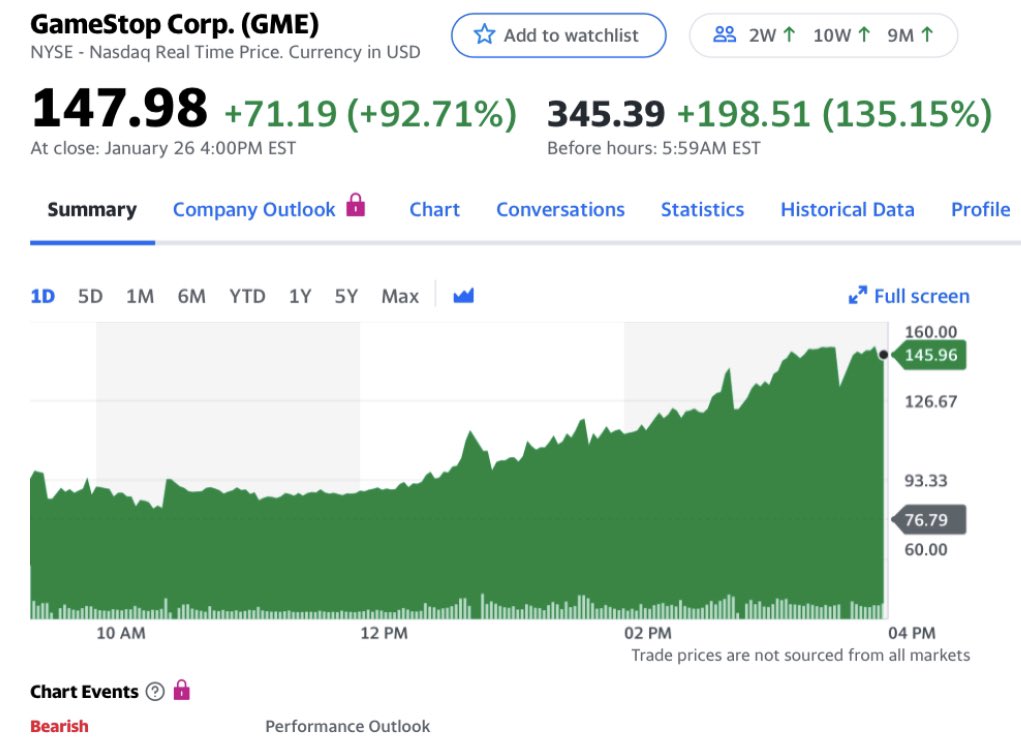The width and height of the screenshot is (1021, 738).
Task: Select the 5D chart range
Action: pos(90,296)
